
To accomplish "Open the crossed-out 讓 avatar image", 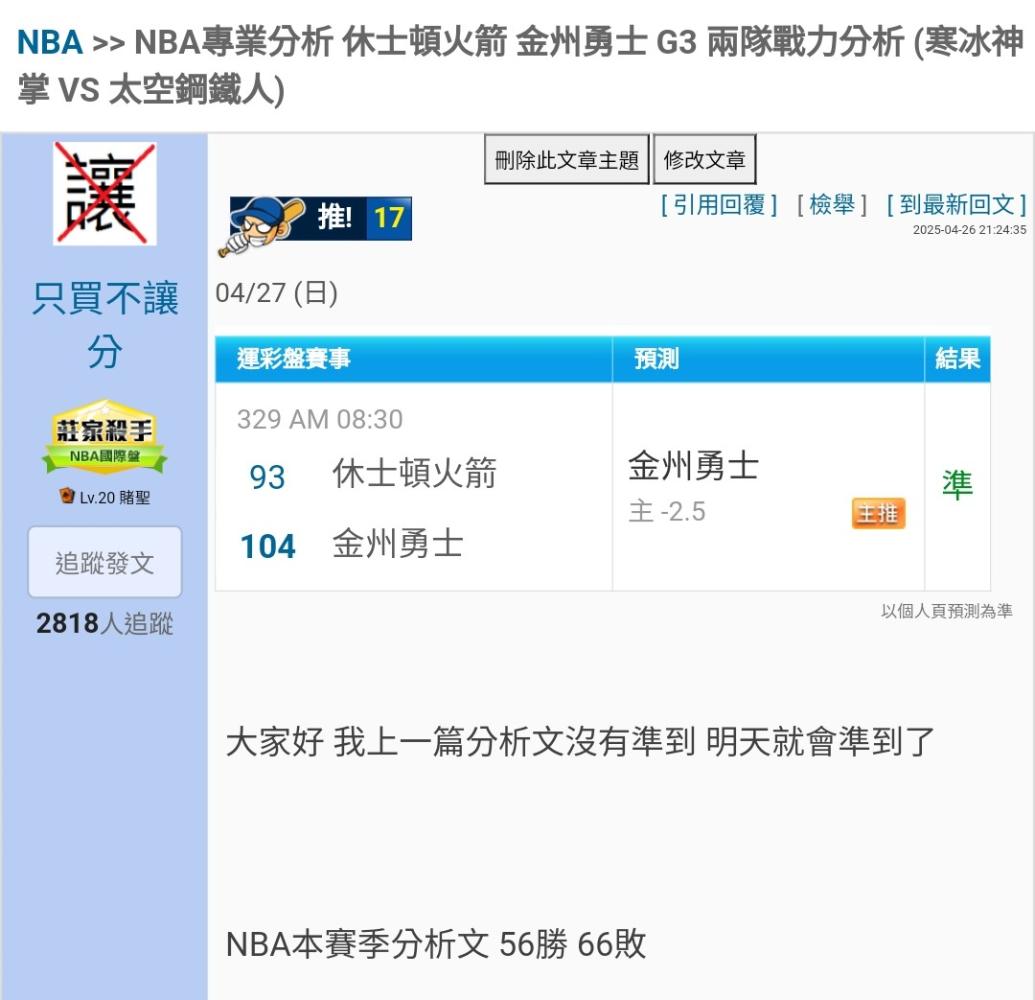I will pyautogui.click(x=105, y=194).
